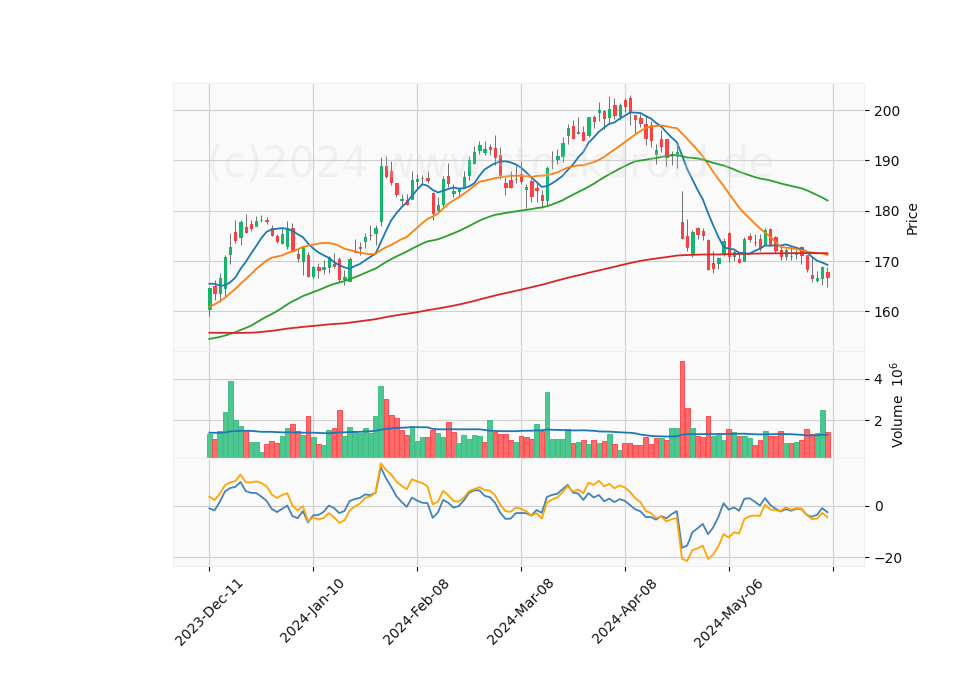Click the Price axis title
Image resolution: width=960 pixels, height=690 pixels.
912,219
